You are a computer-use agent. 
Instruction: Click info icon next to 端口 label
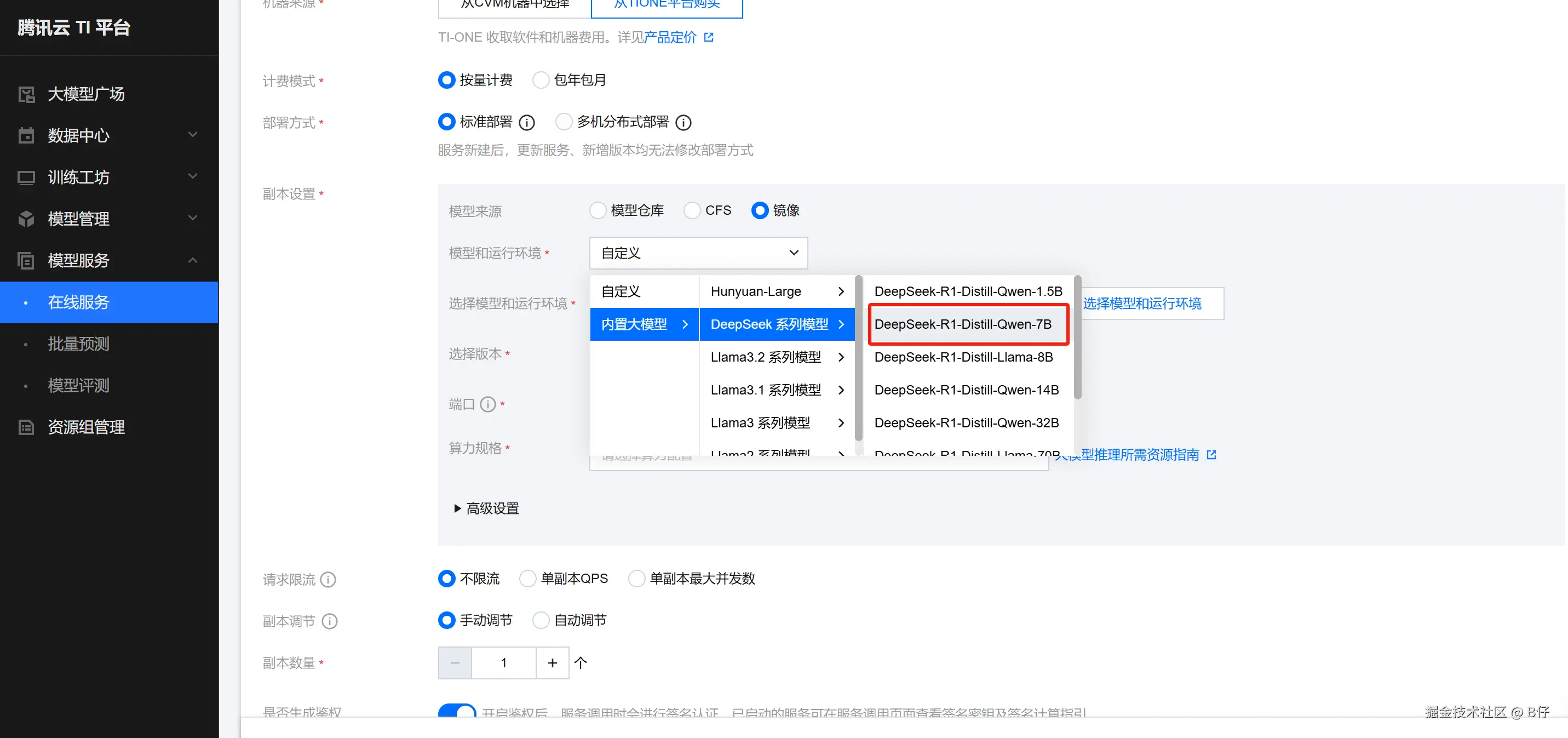pos(487,404)
